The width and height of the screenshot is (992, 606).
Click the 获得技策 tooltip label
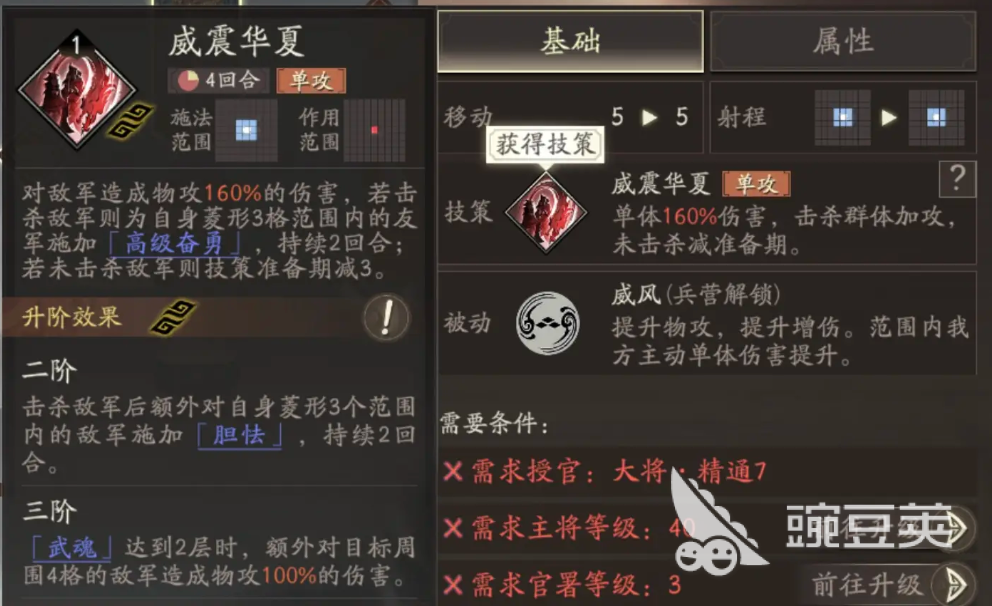click(x=545, y=145)
